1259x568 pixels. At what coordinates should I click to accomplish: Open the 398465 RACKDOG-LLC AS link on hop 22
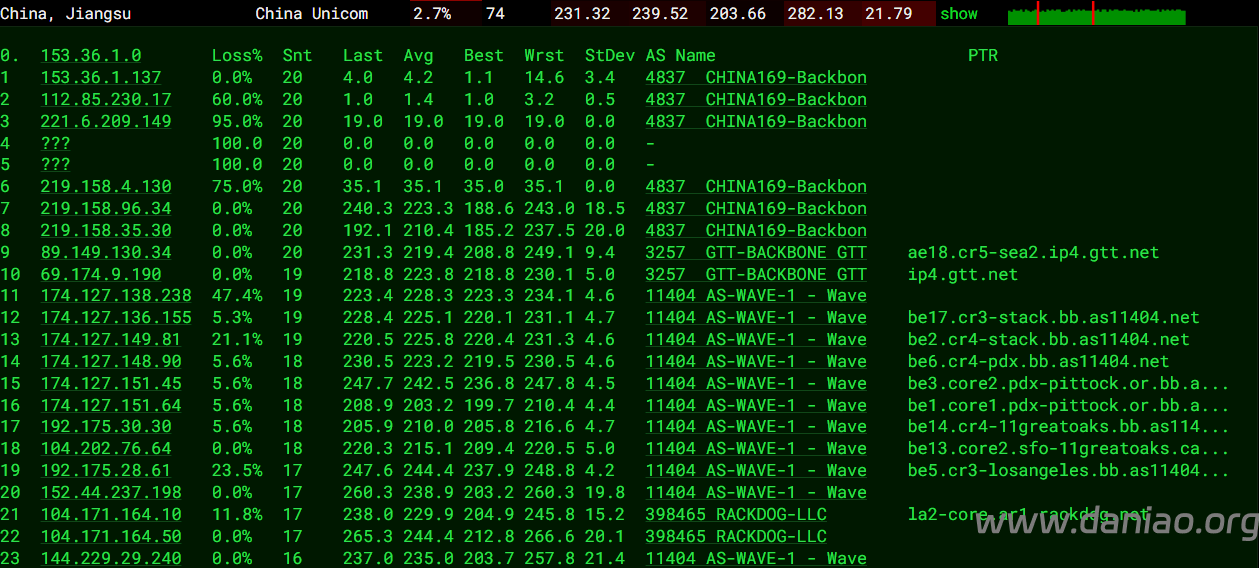coord(736,536)
